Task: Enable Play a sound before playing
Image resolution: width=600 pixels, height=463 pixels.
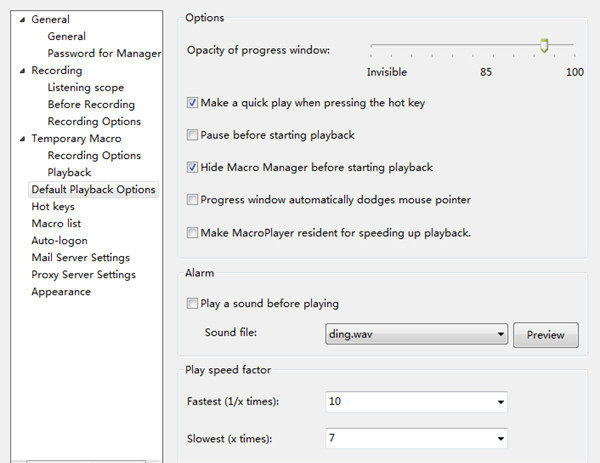Action: click(193, 304)
